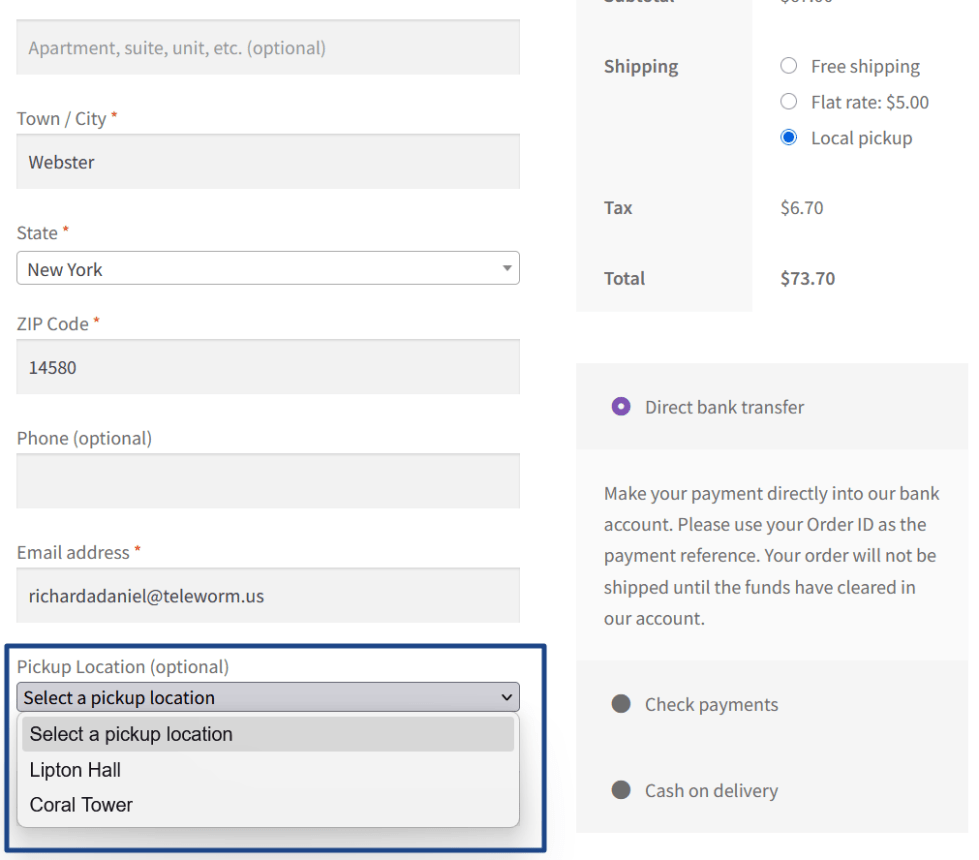Click the Town / City field with Webster
This screenshot has height=860, width=979.
point(267,162)
